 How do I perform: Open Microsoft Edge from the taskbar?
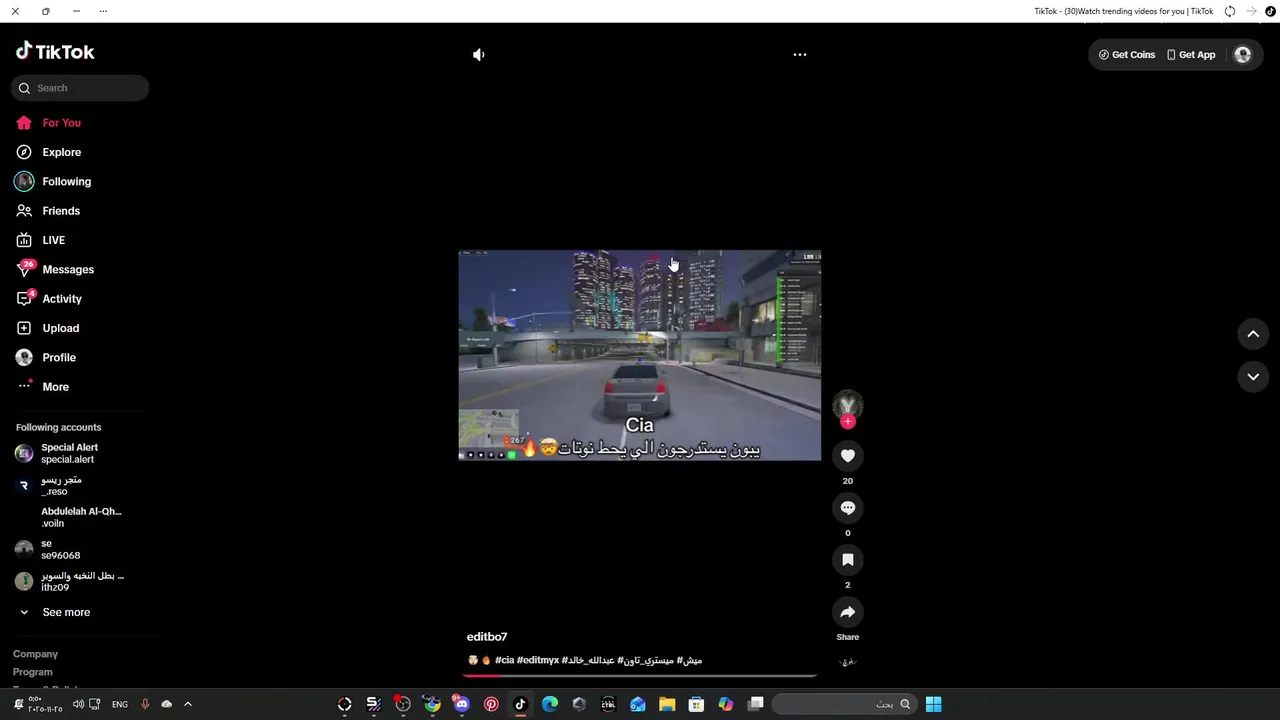pyautogui.click(x=549, y=704)
